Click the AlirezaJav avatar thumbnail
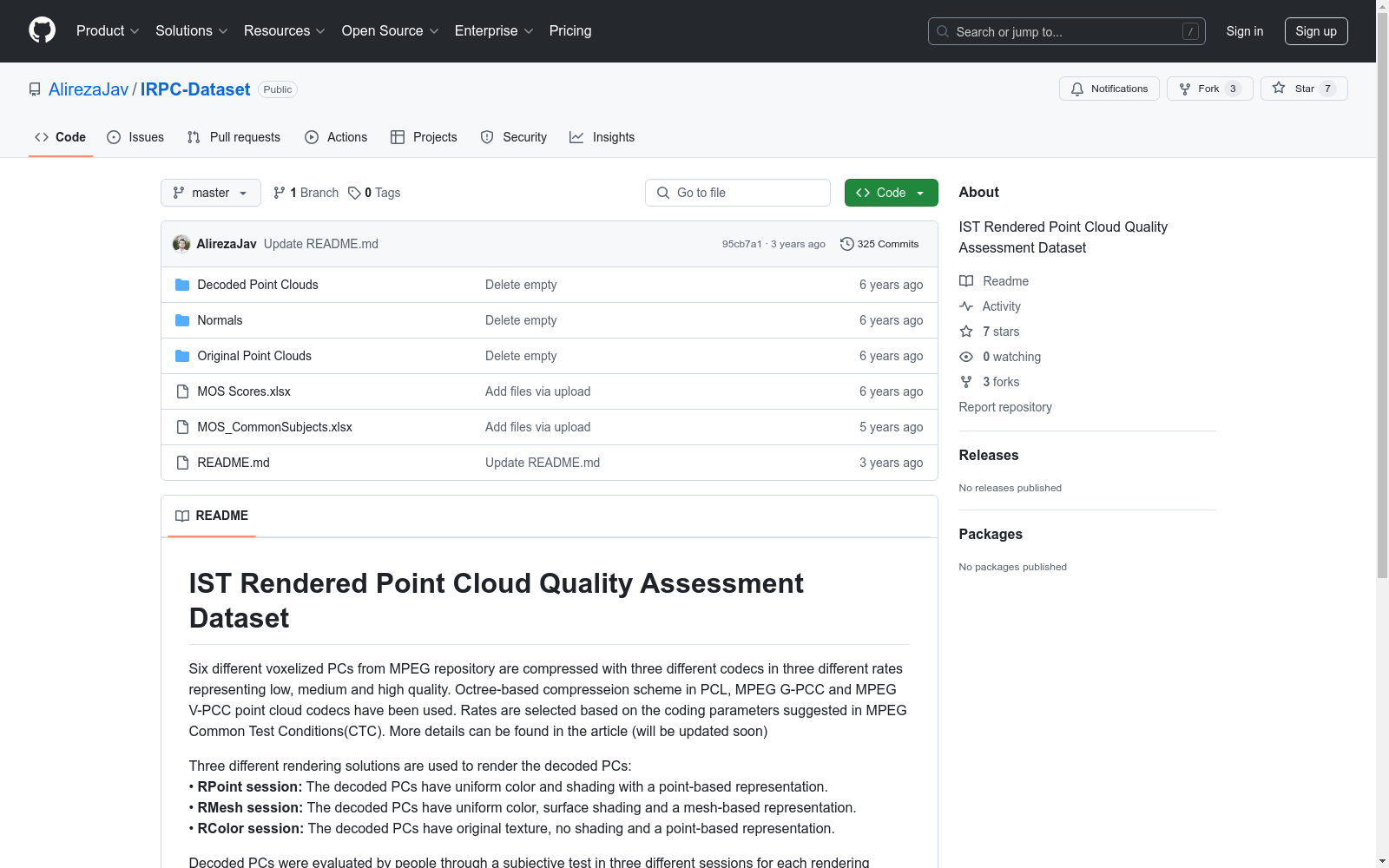This screenshot has width=1389, height=868. [181, 244]
